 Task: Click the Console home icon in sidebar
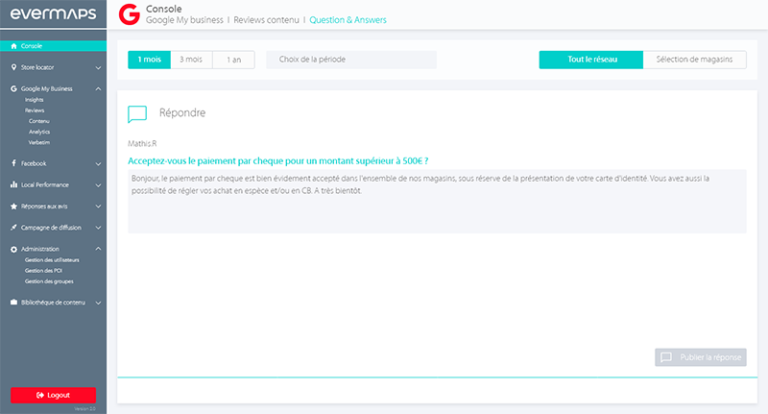[14, 46]
